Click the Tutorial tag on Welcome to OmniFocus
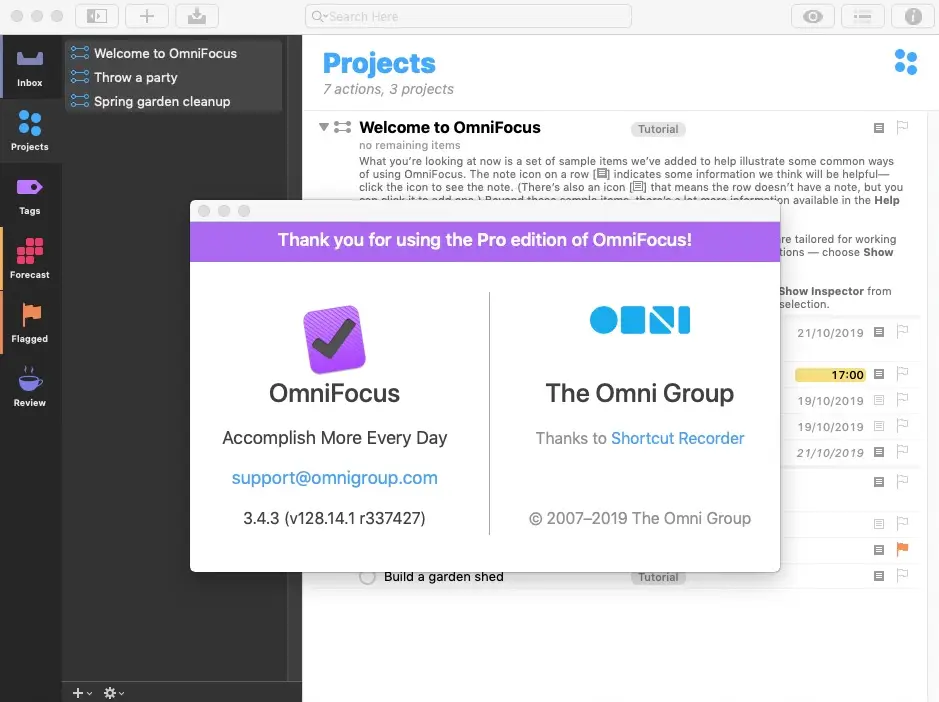This screenshot has height=702, width=939. pos(658,129)
